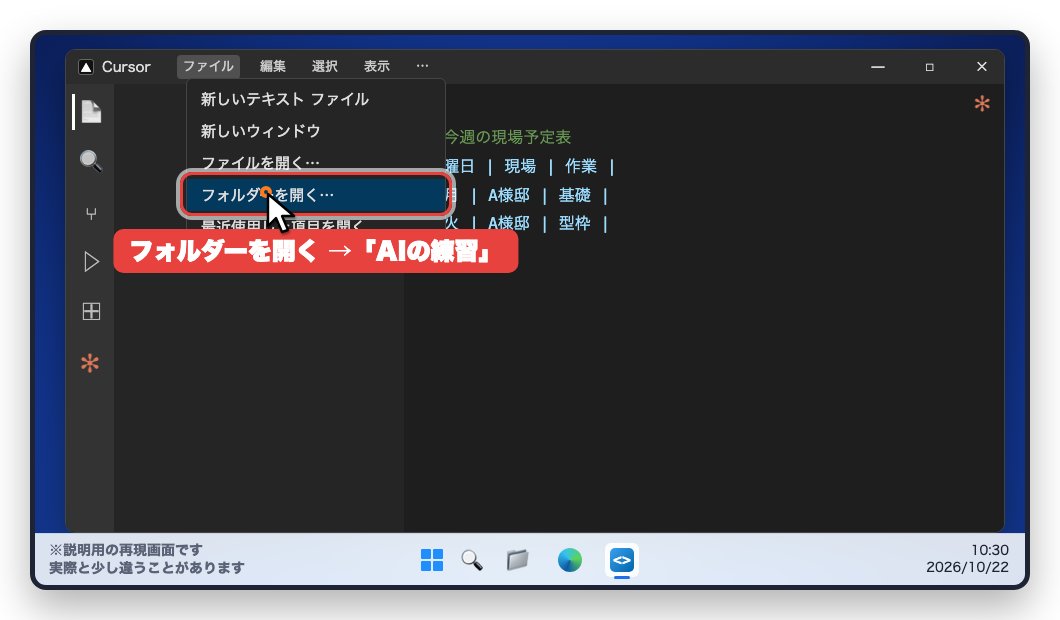The image size is (1060, 620).
Task: Click the active Cursor app icon on taskbar
Action: (x=622, y=561)
